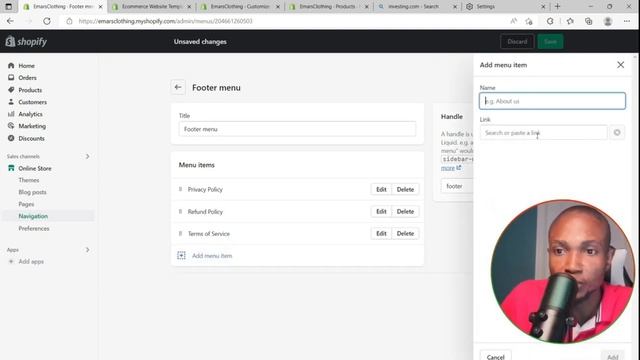Click the Add button in panel

pyautogui.click(x=613, y=356)
